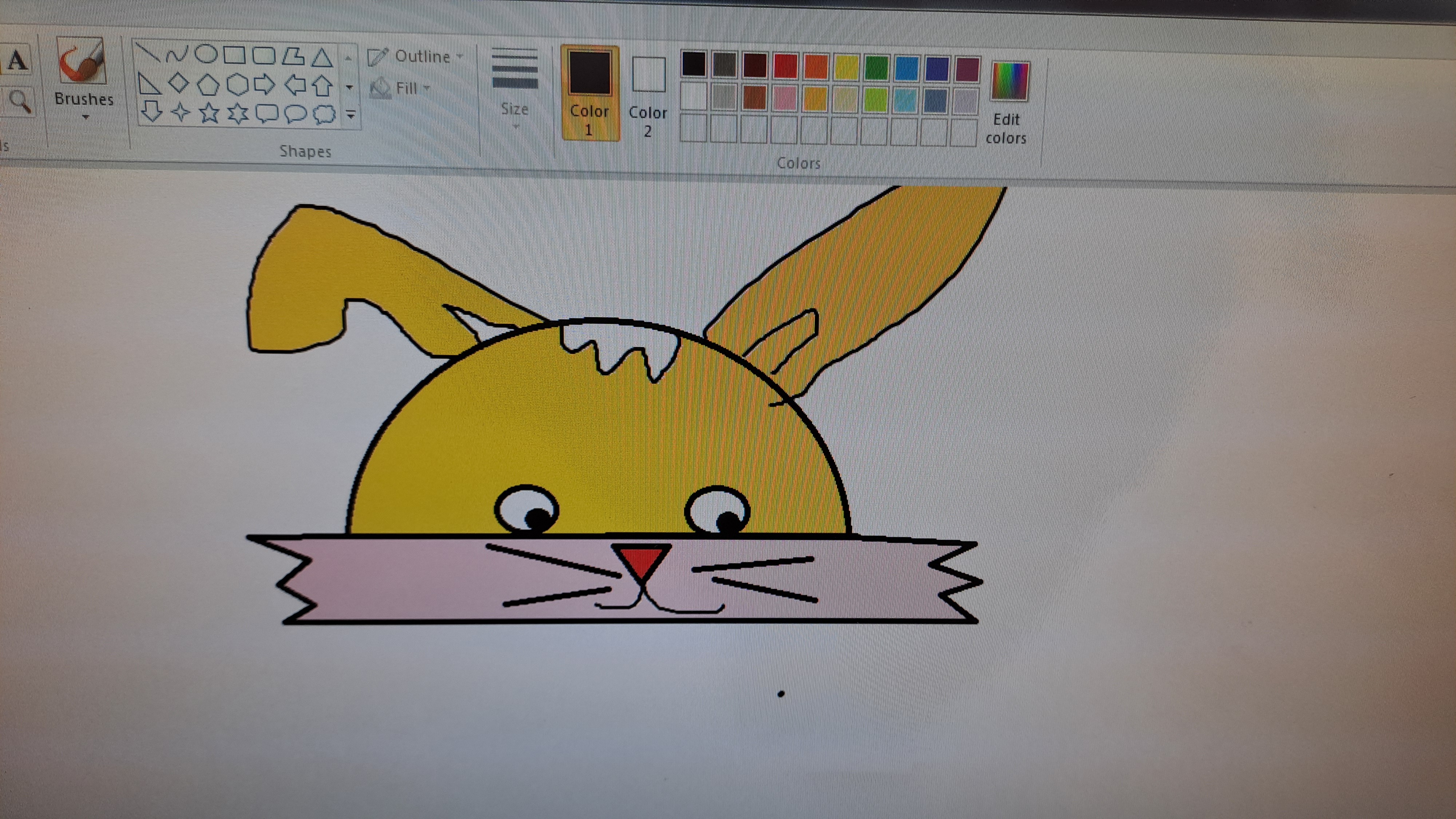Open the shape Fill dropdown

coord(400,88)
